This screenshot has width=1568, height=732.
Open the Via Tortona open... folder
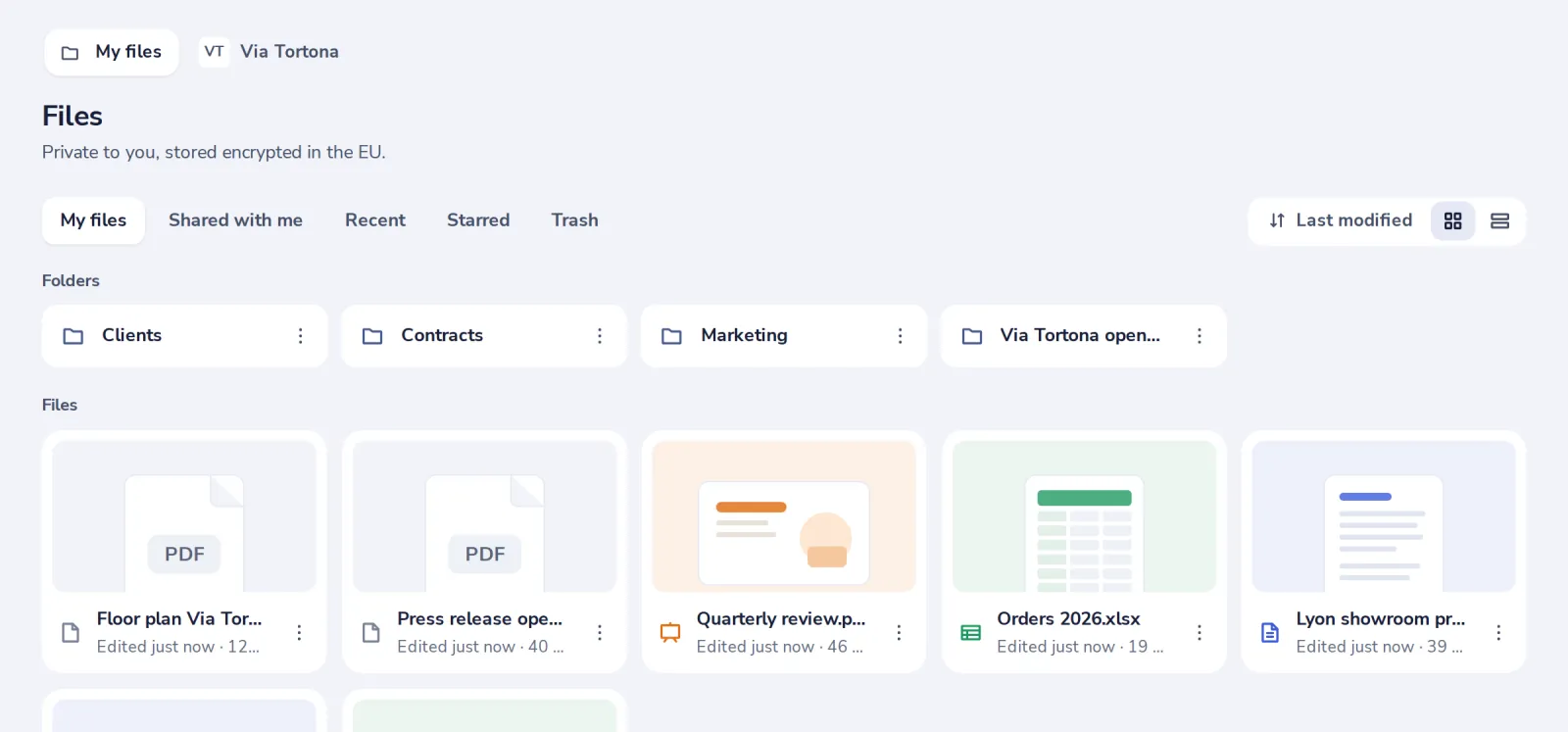click(1083, 336)
